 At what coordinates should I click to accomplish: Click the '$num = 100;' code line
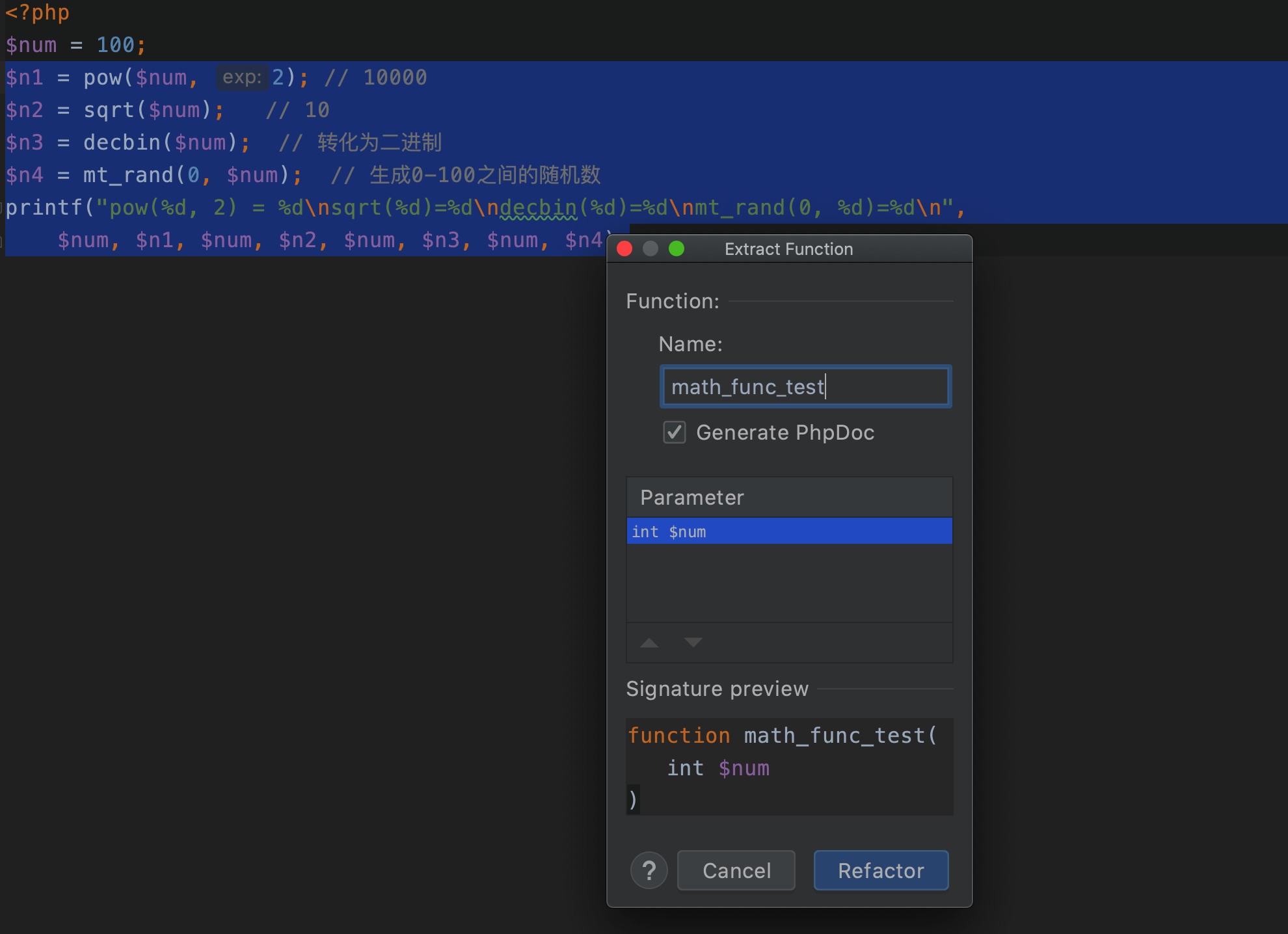point(76,45)
